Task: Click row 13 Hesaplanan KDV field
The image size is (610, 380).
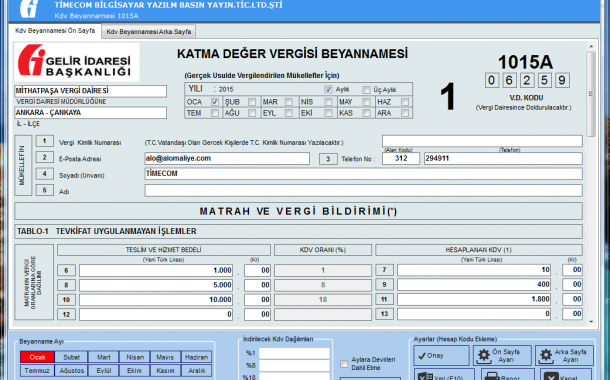Action: pyautogui.click(x=474, y=314)
